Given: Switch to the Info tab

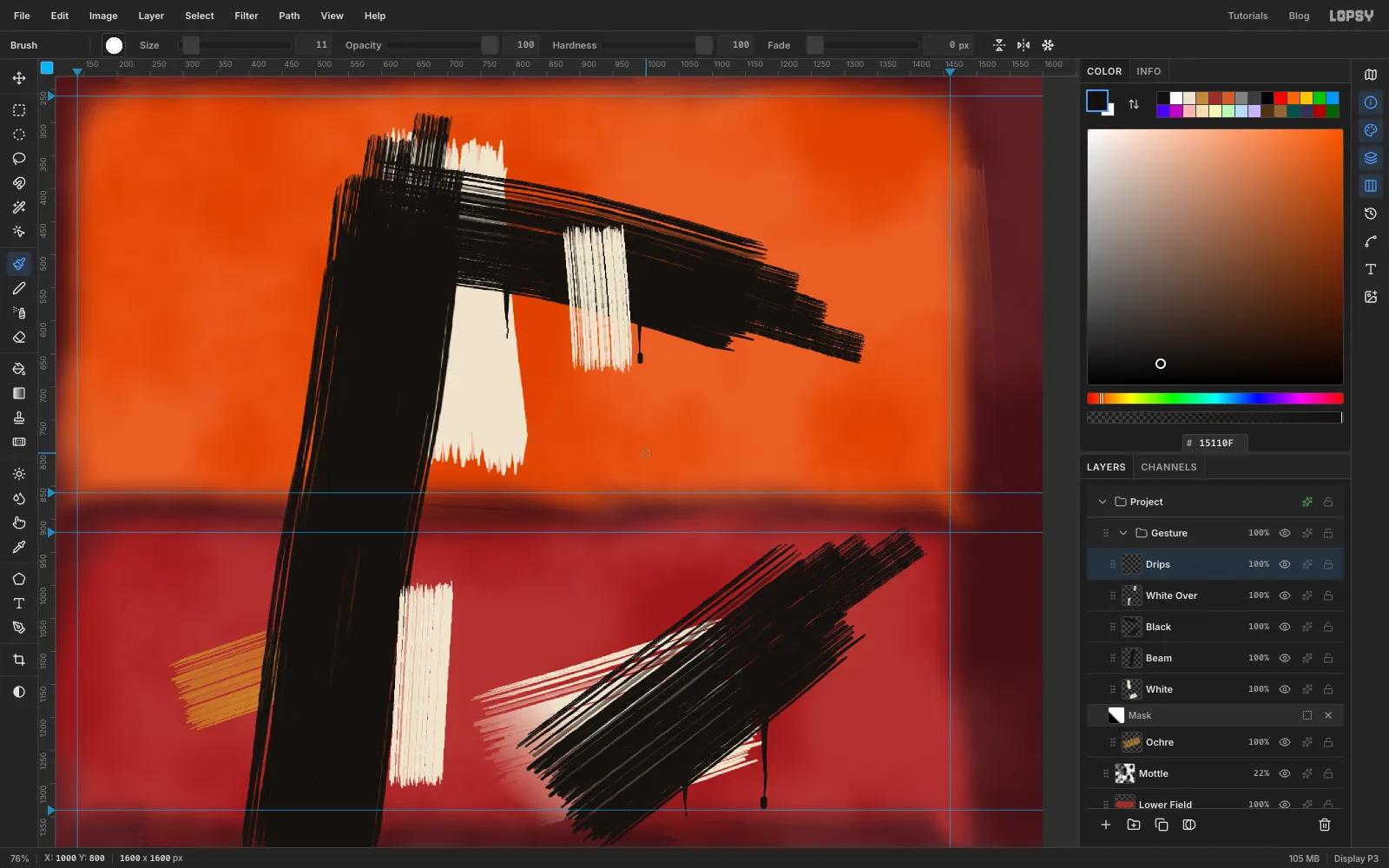Looking at the screenshot, I should click(x=1149, y=71).
